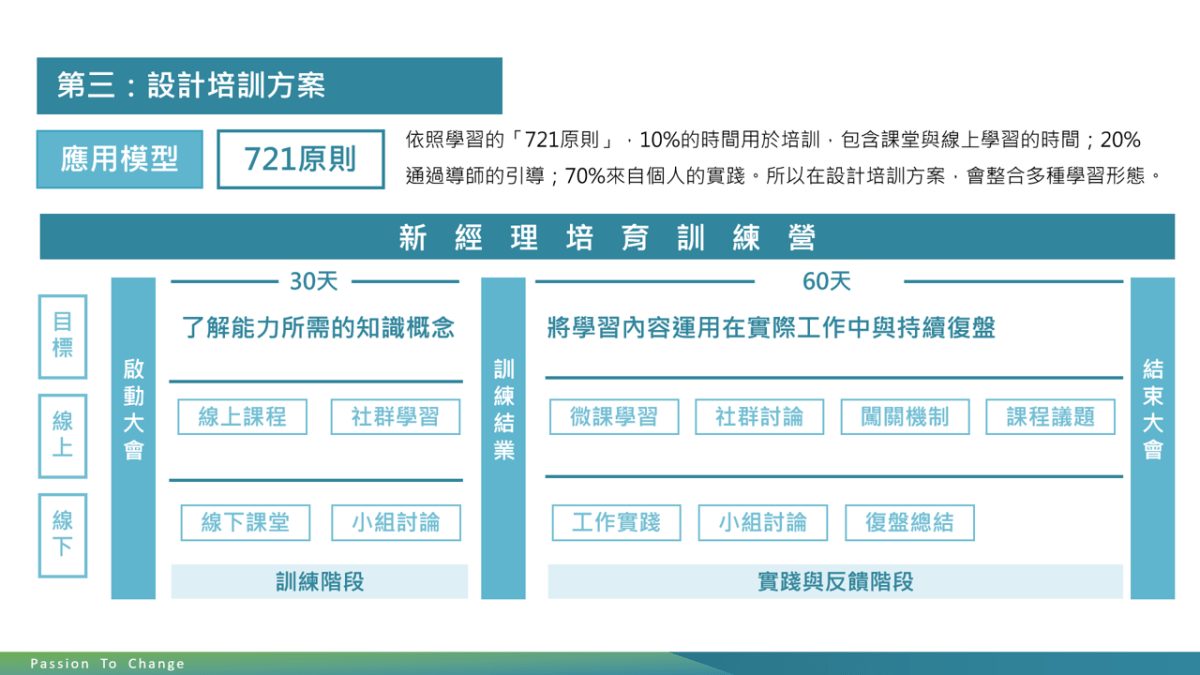Click the 目標 row label

click(62, 336)
